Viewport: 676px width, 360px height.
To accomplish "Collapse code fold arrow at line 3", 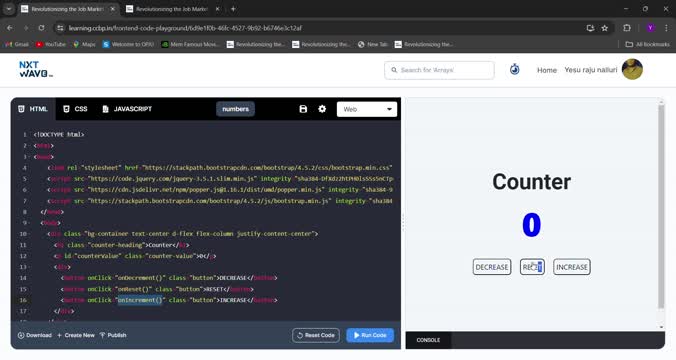I will [28, 157].
